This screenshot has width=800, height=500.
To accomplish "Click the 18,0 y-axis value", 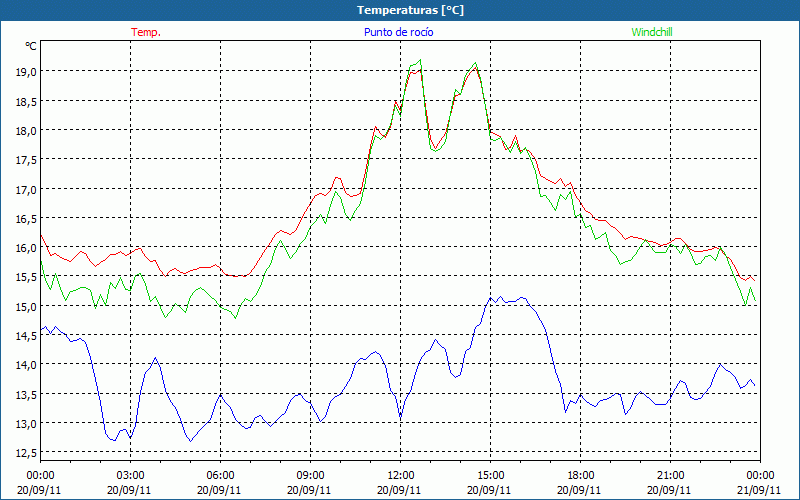I will pos(27,130).
